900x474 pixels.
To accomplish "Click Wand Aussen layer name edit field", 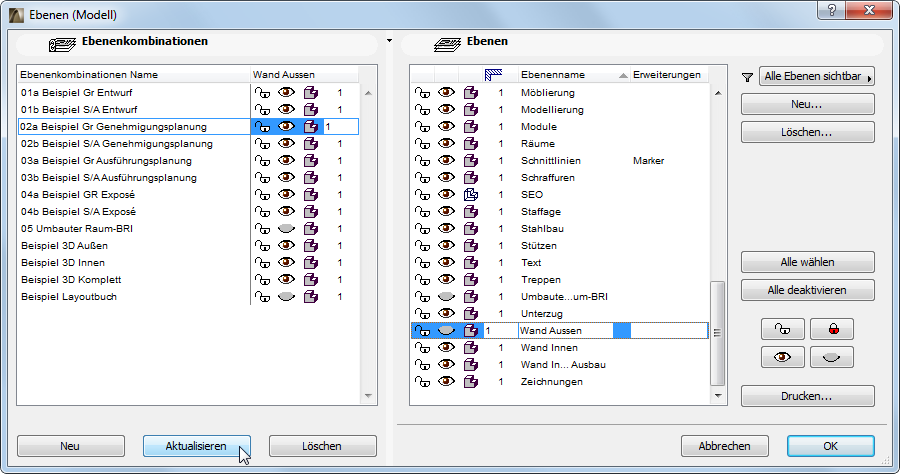I will pyautogui.click(x=565, y=331).
